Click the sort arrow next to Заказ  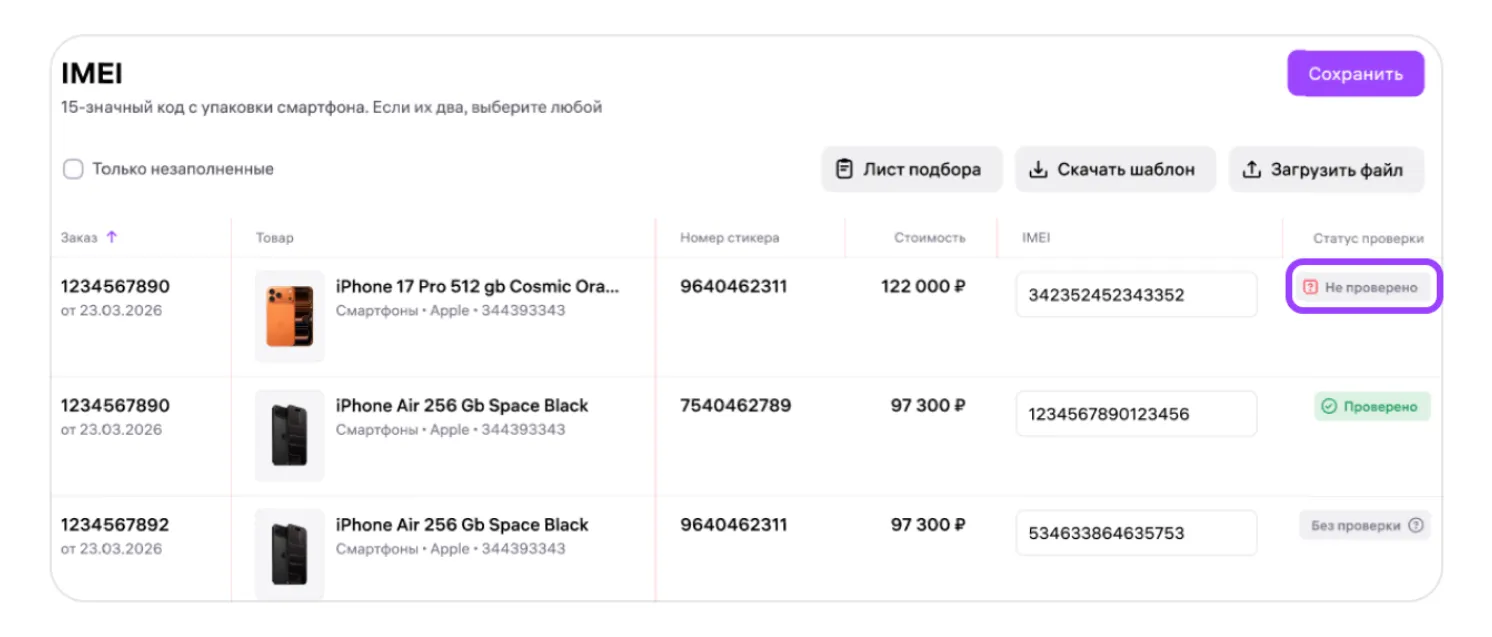[112, 237]
